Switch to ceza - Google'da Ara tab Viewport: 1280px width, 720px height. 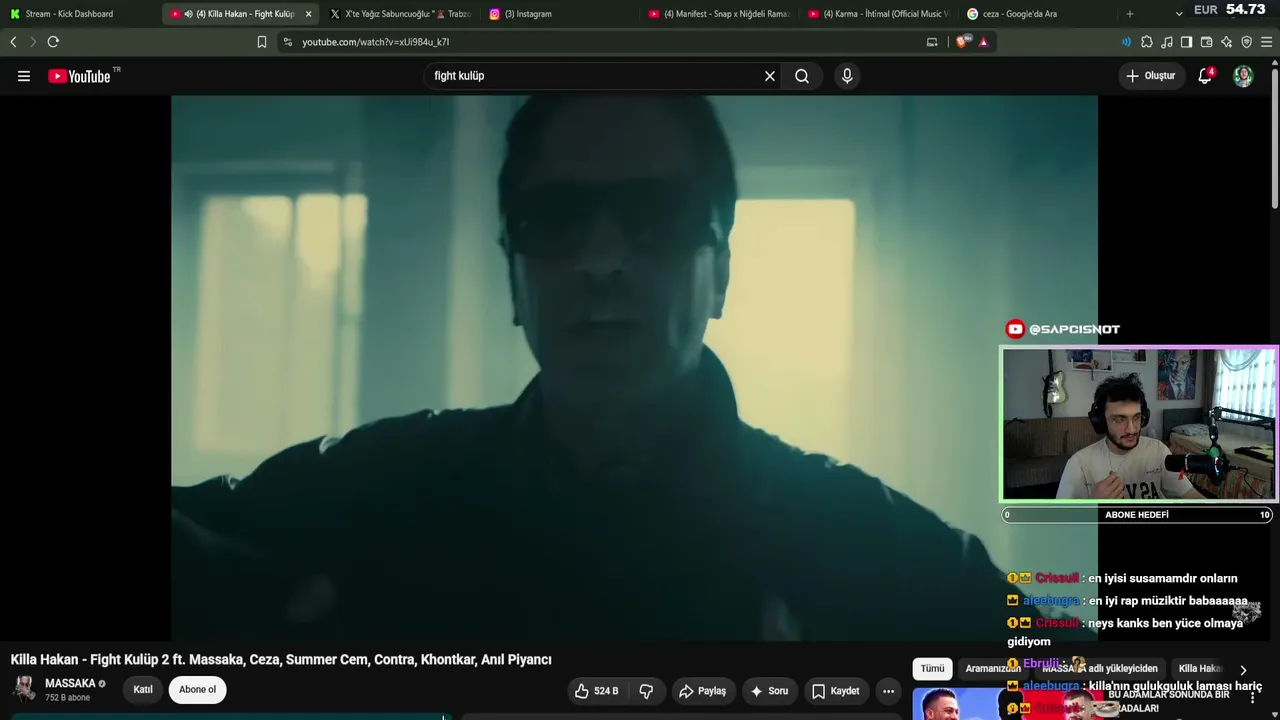(x=1038, y=14)
